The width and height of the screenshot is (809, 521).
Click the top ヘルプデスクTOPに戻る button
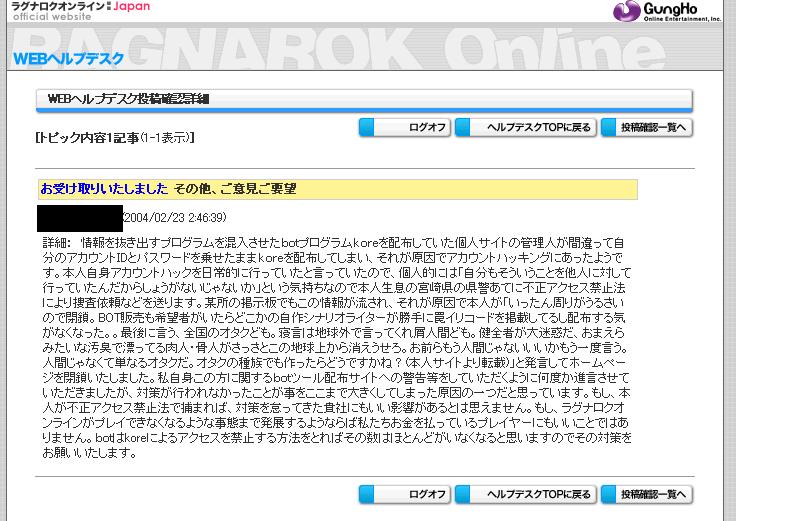click(526, 127)
